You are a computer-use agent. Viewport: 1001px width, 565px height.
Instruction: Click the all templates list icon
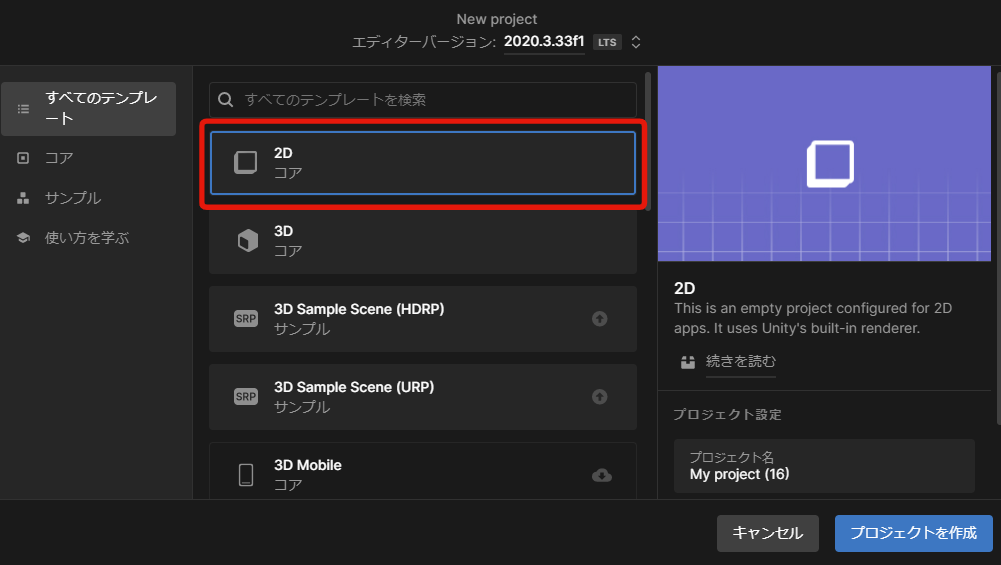coord(24,109)
